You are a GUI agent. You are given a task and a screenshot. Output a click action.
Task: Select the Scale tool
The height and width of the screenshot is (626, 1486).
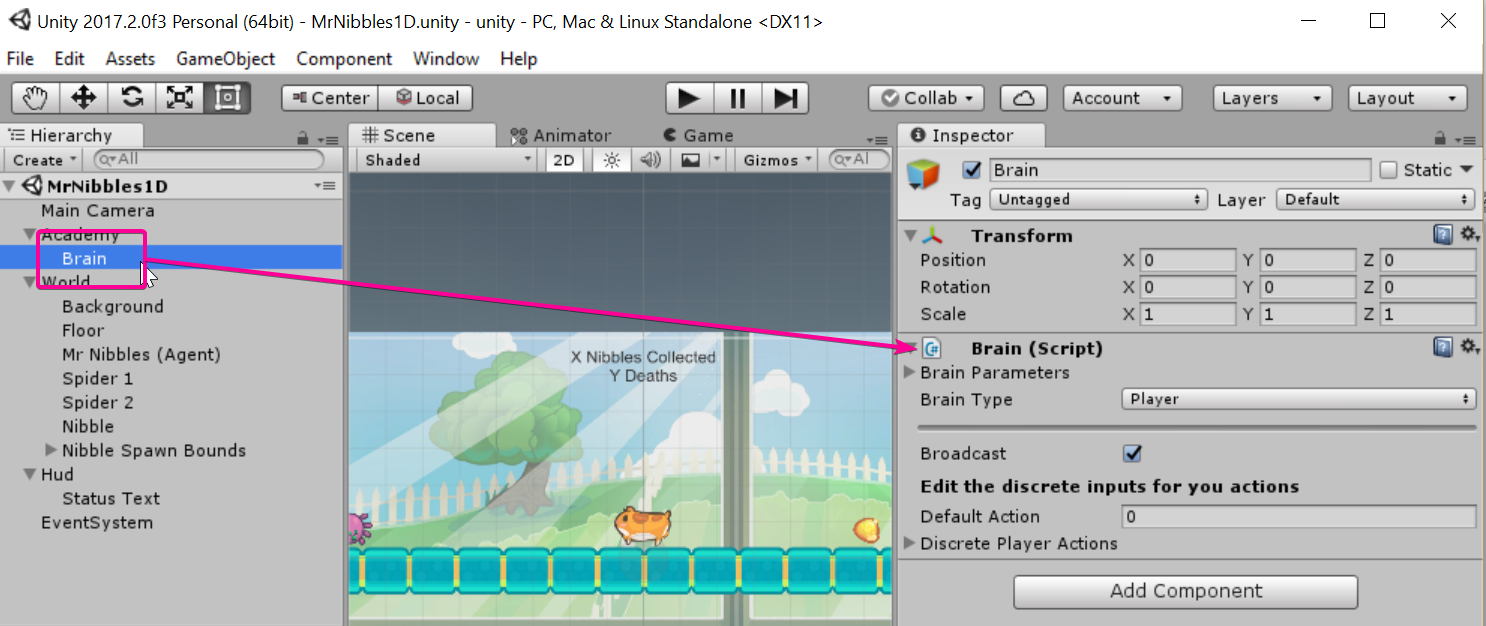point(180,98)
